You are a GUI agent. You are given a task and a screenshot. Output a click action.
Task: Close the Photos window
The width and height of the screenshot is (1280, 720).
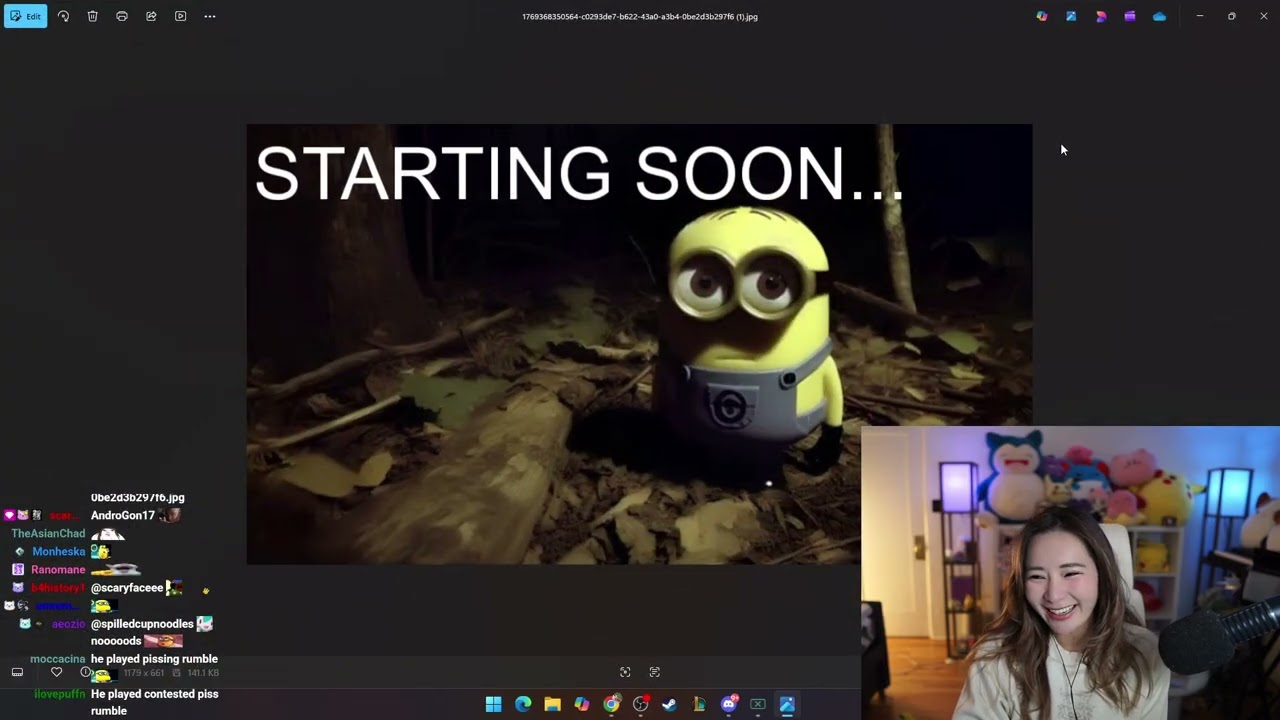coord(1264,16)
